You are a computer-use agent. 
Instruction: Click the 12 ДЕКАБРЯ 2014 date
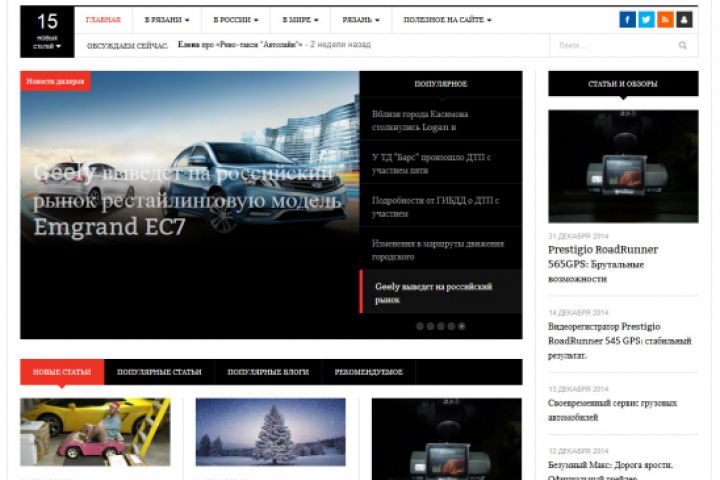[578, 451]
